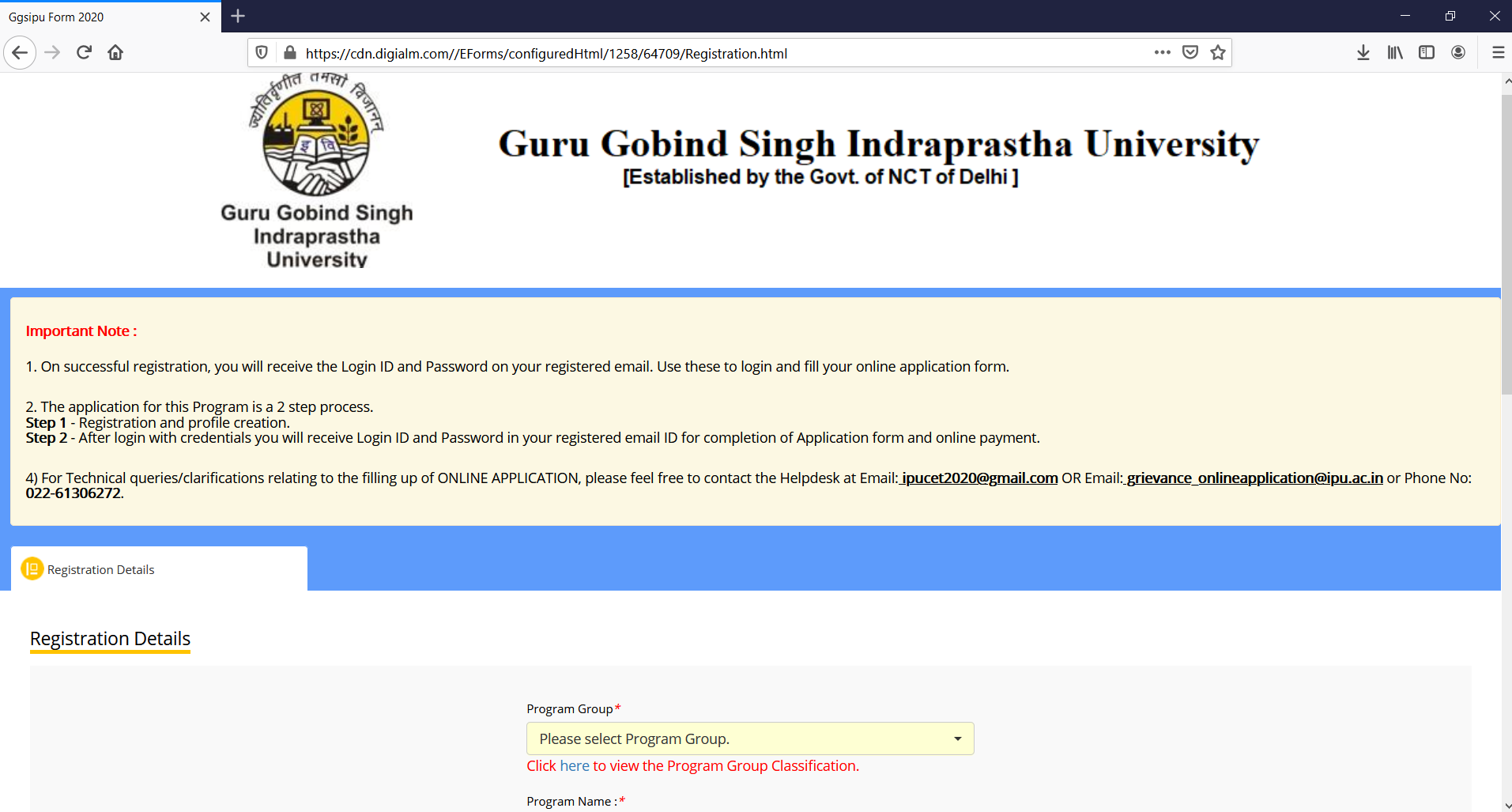The width and height of the screenshot is (1512, 812).
Task: Bookmark this page with the star icon
Action: pyautogui.click(x=1217, y=52)
